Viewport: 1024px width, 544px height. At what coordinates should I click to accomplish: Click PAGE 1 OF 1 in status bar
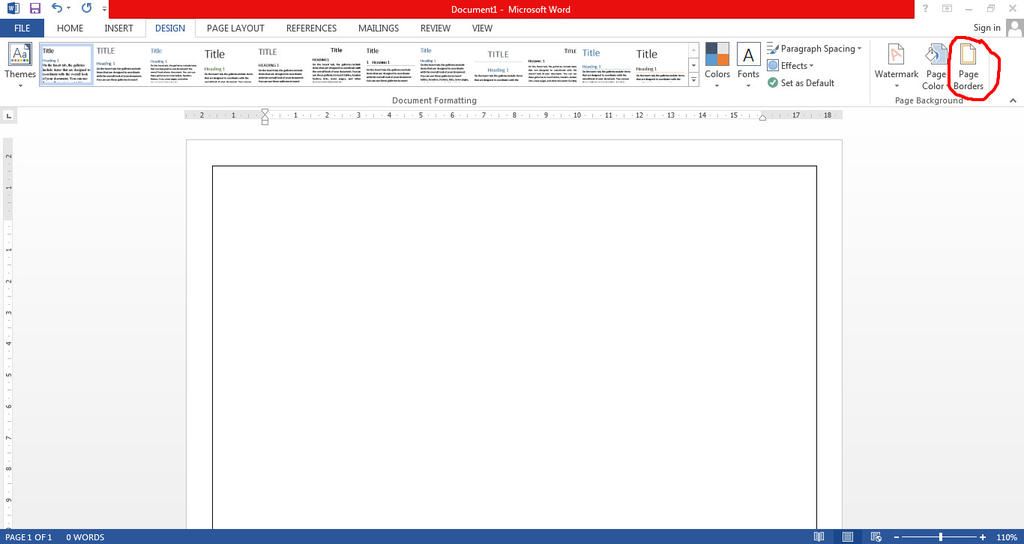click(28, 537)
